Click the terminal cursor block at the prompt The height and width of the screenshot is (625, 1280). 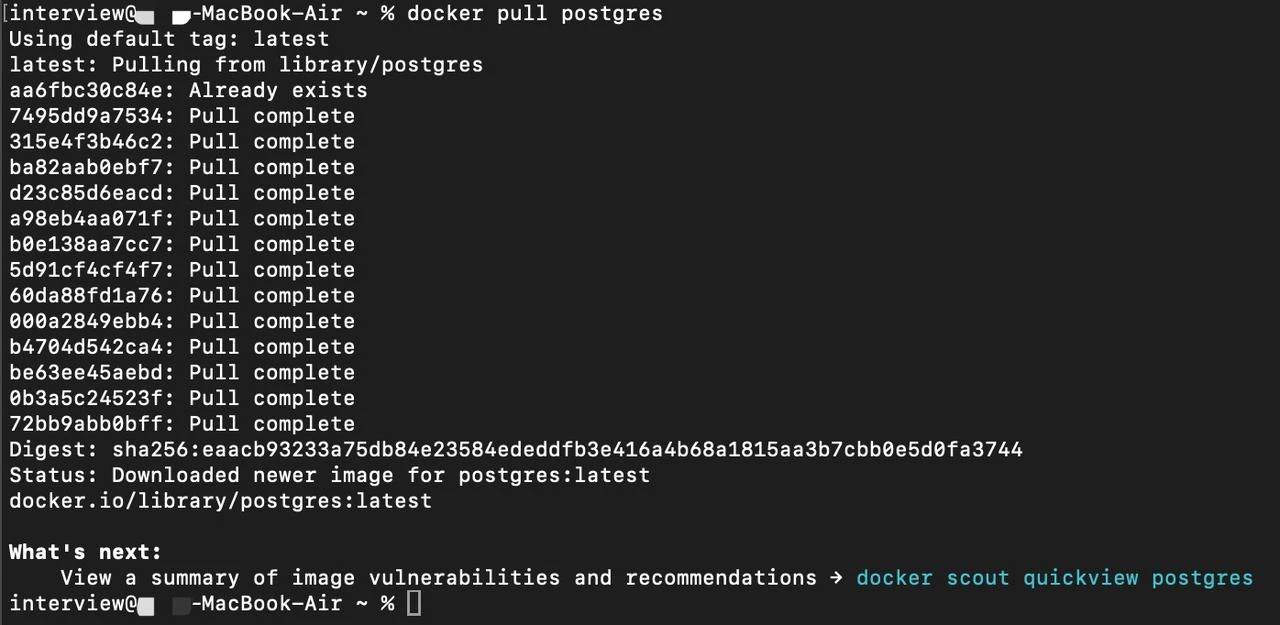(x=415, y=604)
